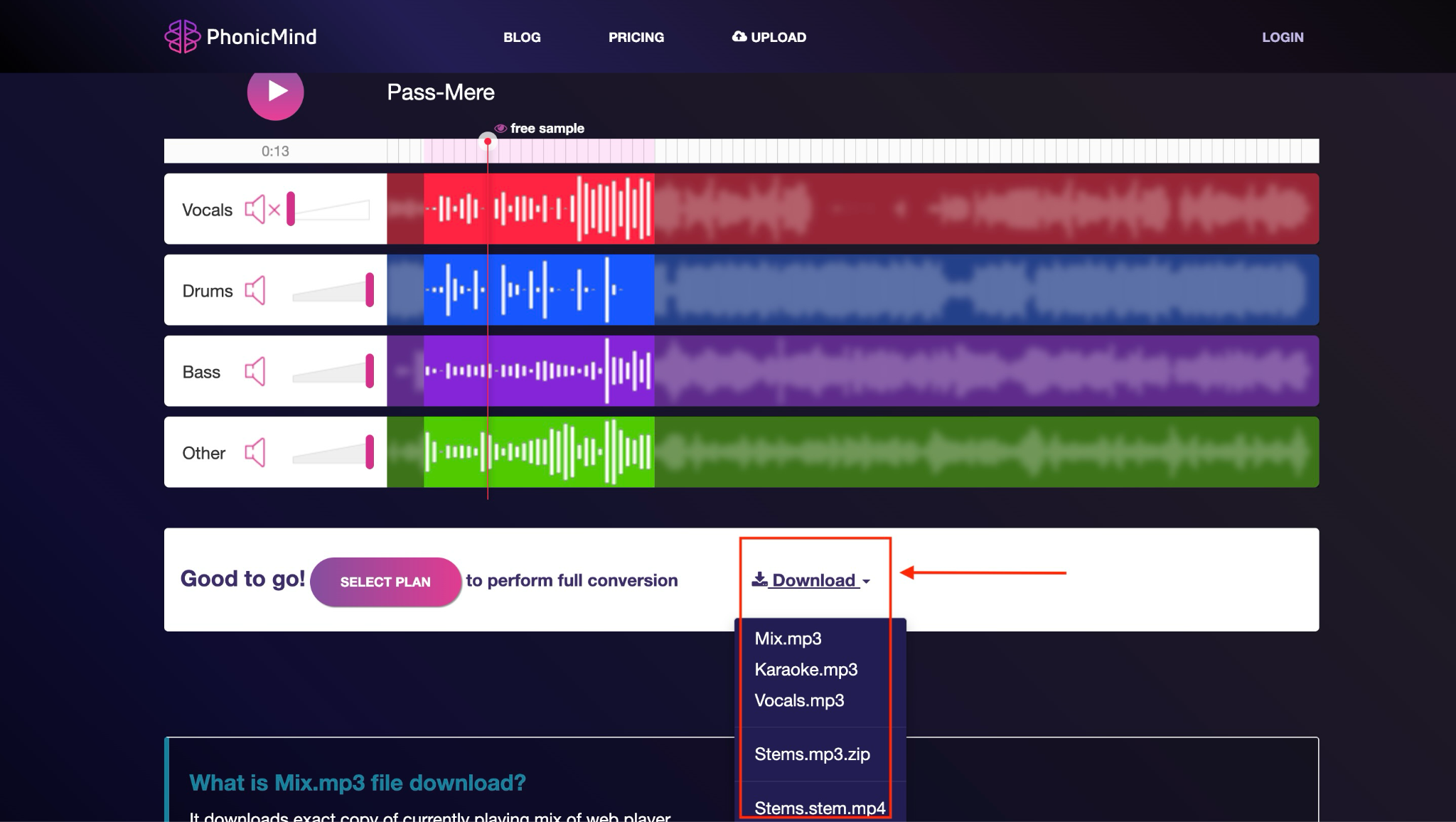The height and width of the screenshot is (822, 1456).
Task: Click the Bass track label
Action: coord(201,372)
